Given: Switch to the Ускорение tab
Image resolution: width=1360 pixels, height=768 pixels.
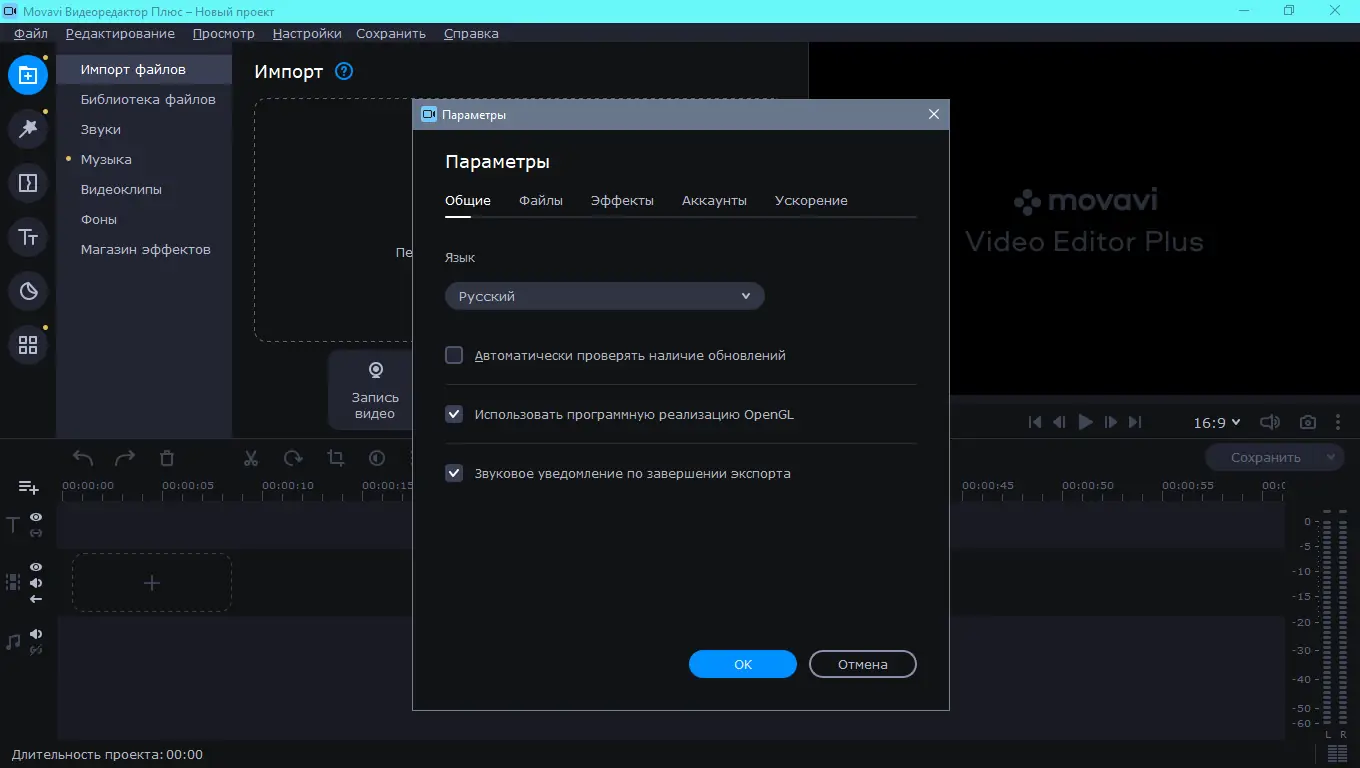Looking at the screenshot, I should click(811, 200).
